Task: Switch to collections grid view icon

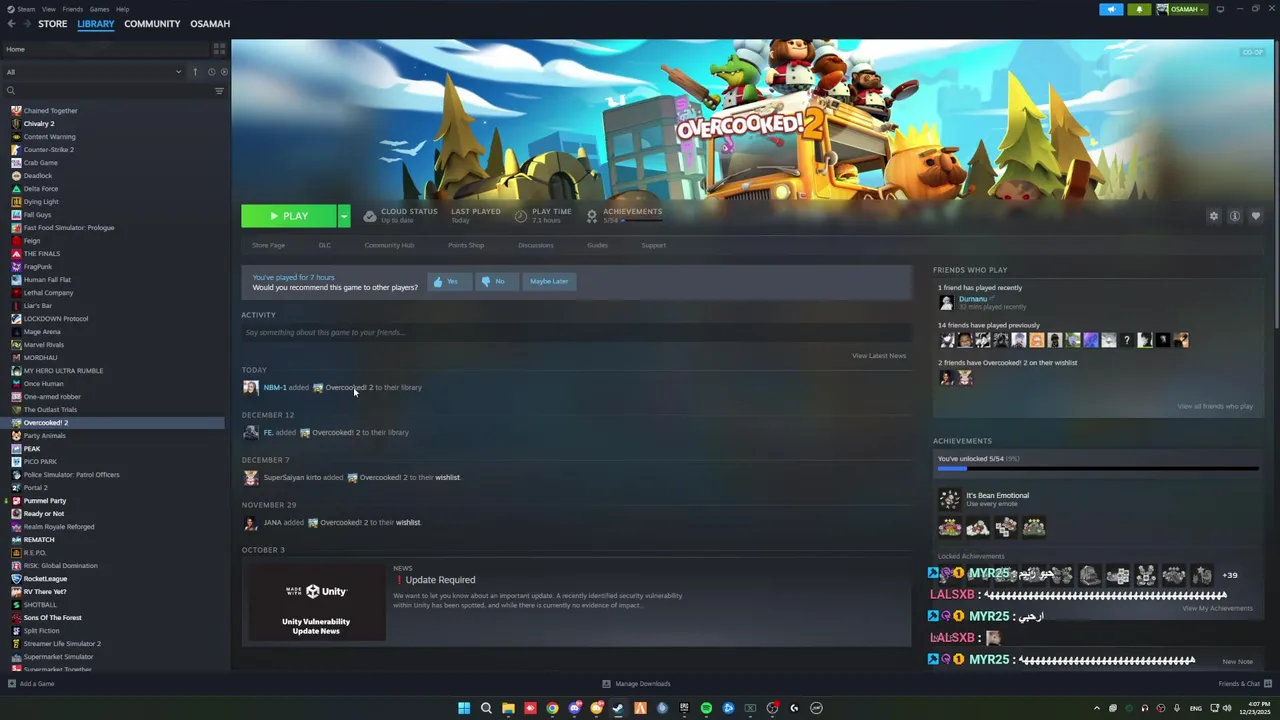Action: coord(219,49)
